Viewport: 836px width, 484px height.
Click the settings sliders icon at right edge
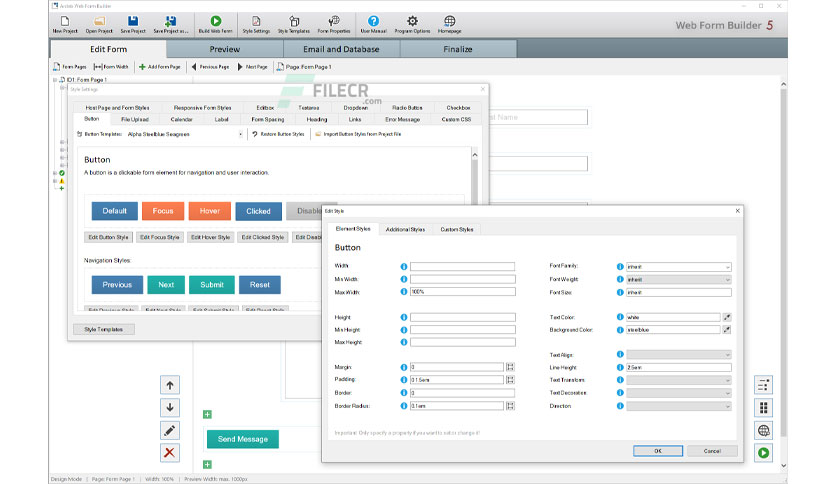(x=763, y=385)
